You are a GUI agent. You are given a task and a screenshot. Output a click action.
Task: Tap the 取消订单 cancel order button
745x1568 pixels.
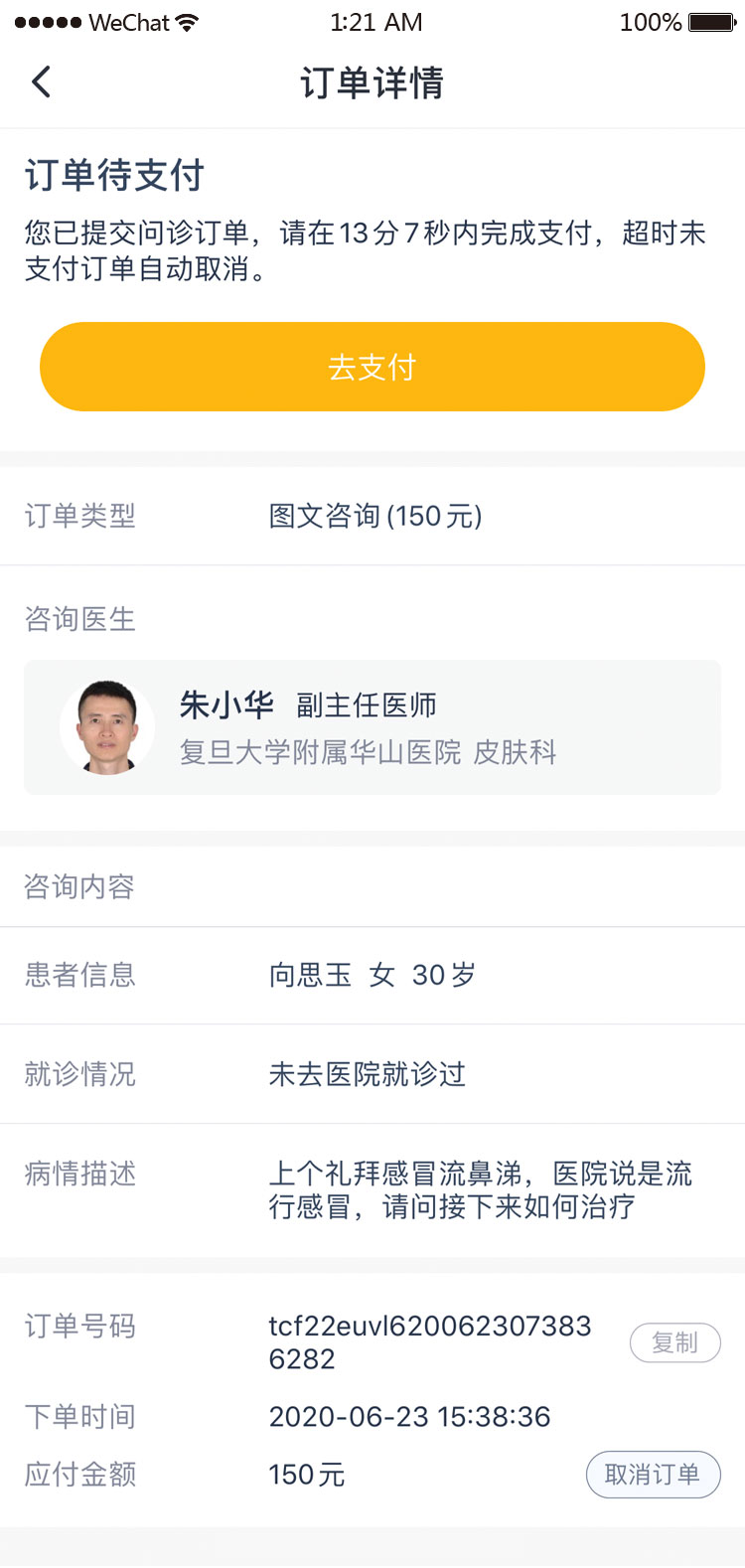pos(653,1475)
